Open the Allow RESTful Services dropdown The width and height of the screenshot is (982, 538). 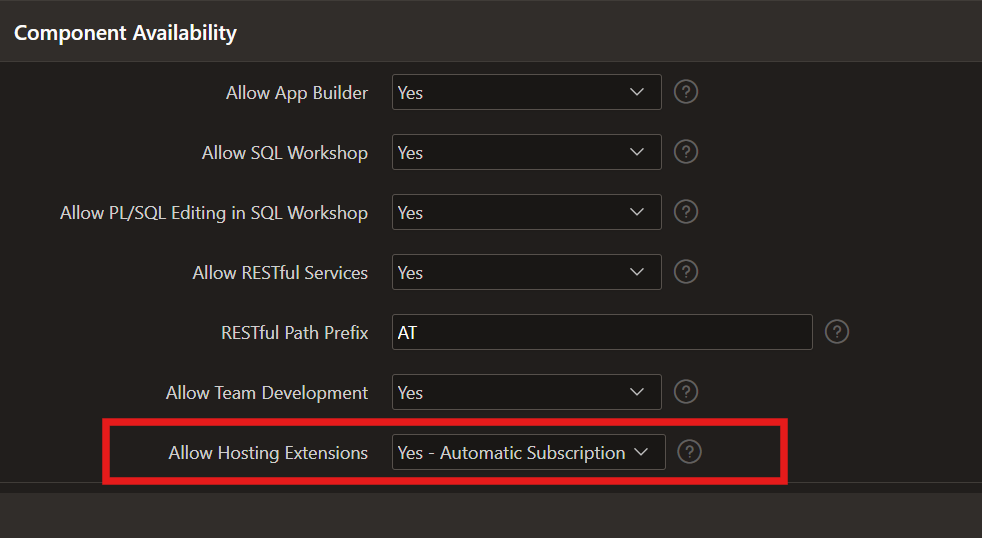point(526,272)
